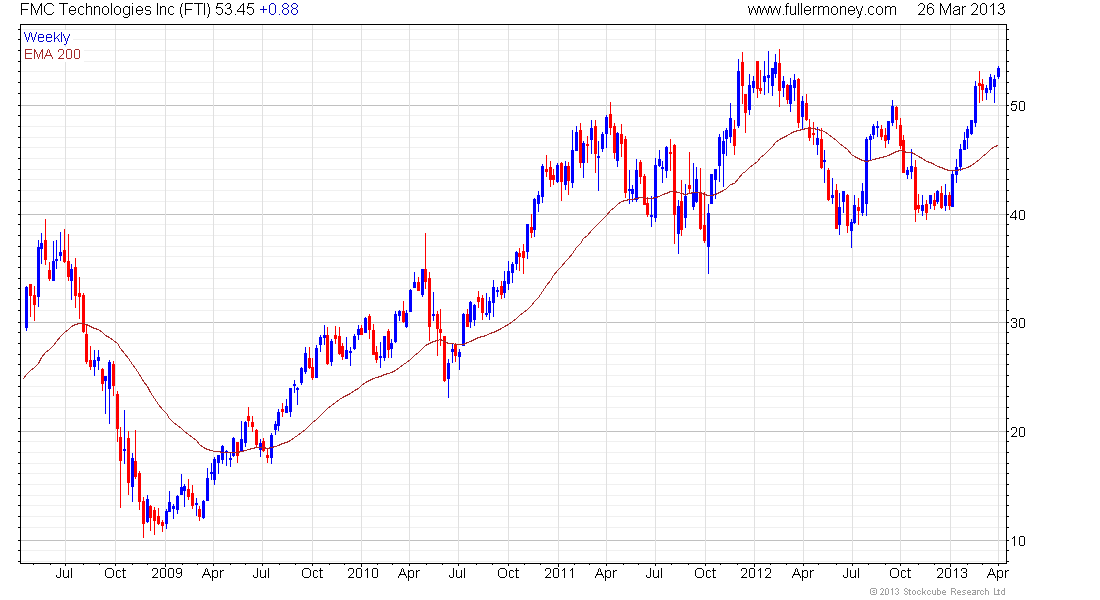Select the Weekly timeframe label
1100x600 pixels.
(47, 37)
